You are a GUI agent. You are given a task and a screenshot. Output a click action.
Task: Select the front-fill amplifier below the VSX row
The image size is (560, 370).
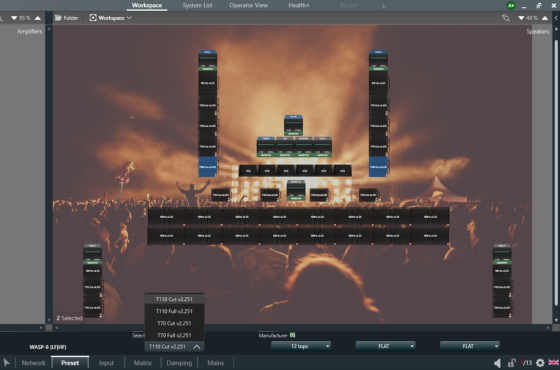coord(296,190)
